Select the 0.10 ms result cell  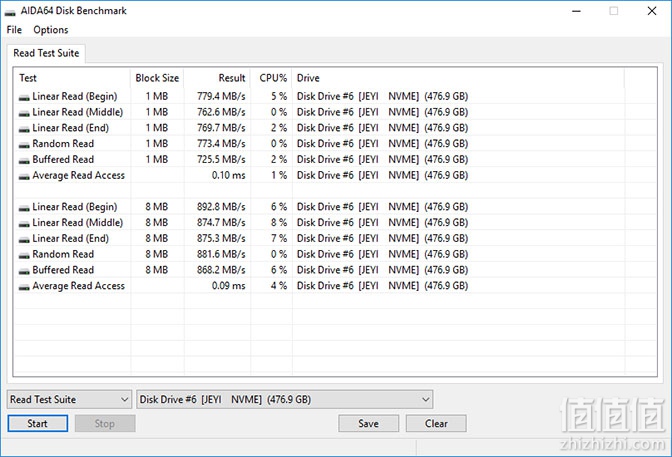pos(228,175)
